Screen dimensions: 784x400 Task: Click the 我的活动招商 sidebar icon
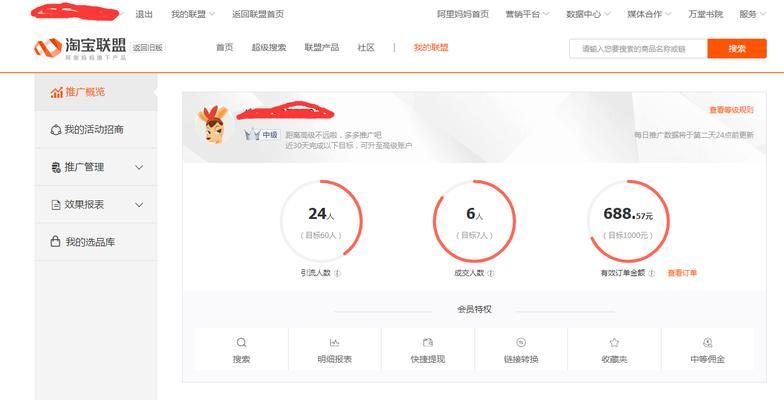[x=56, y=130]
